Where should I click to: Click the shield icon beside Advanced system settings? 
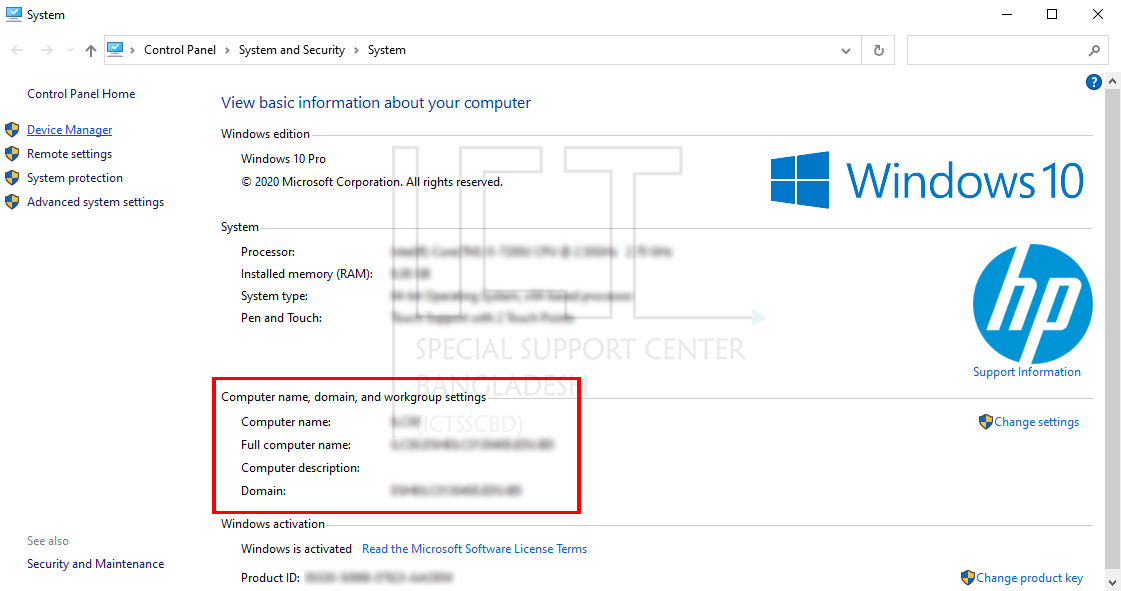(12, 202)
